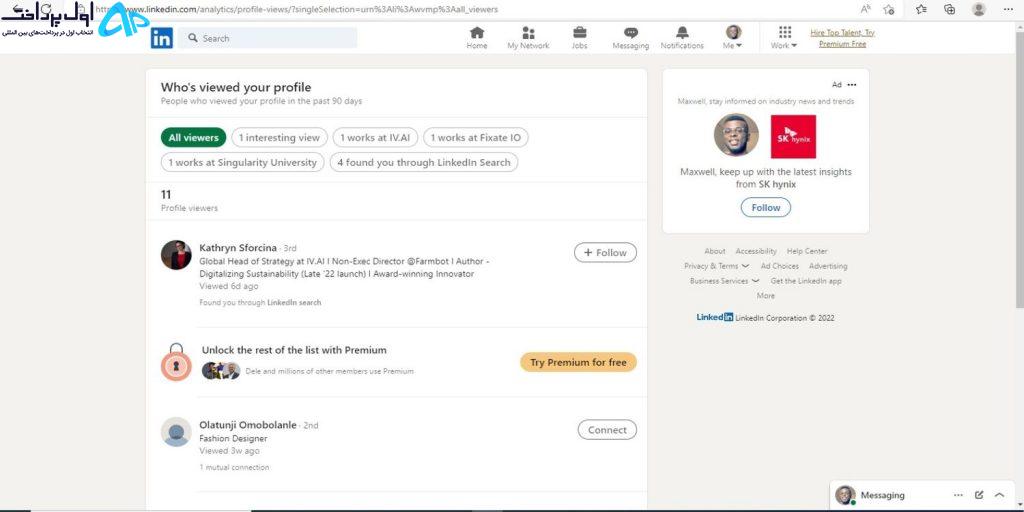The width and height of the screenshot is (1024, 512).
Task: Expand Business Services footer dropdown
Action: point(725,281)
